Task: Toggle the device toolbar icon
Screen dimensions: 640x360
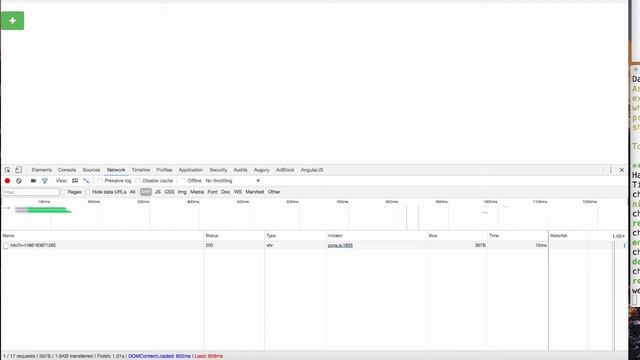Action: pyautogui.click(x=18, y=170)
